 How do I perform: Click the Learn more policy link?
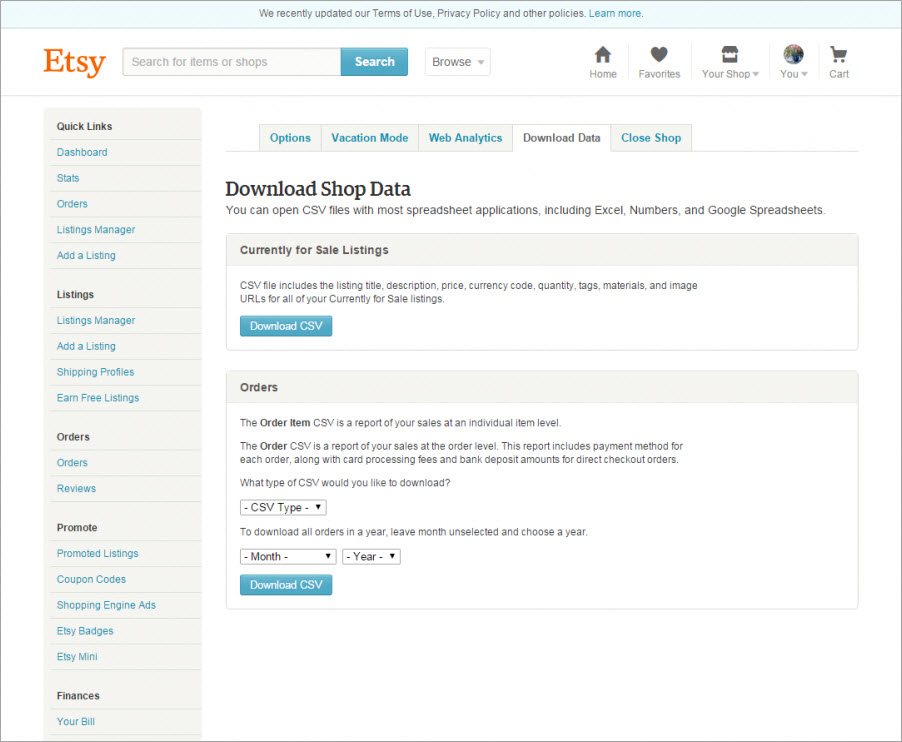click(615, 13)
